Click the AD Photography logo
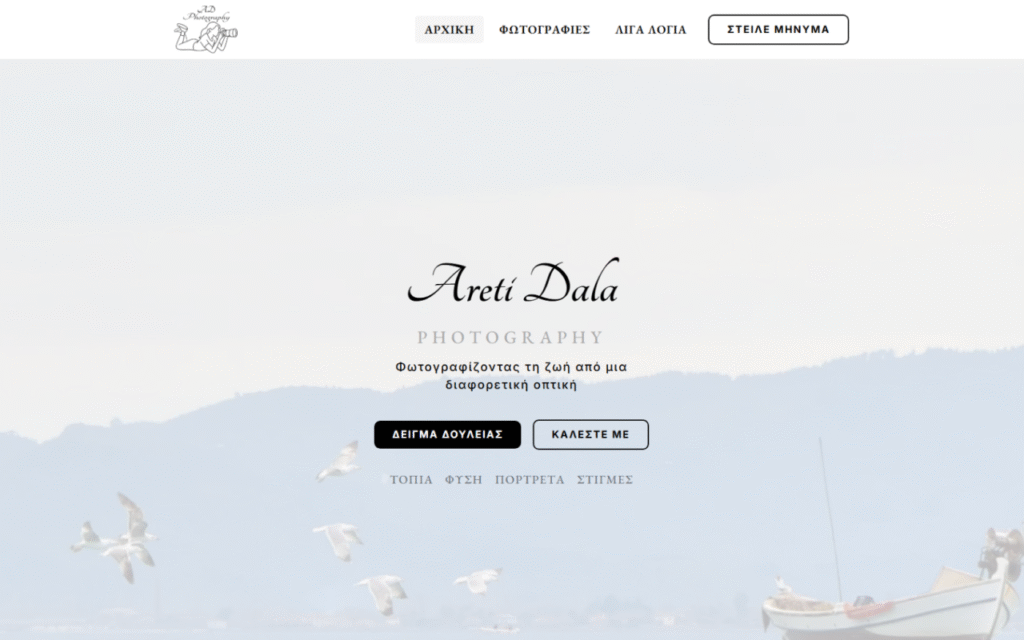This screenshot has height=640, width=1024. [x=206, y=29]
